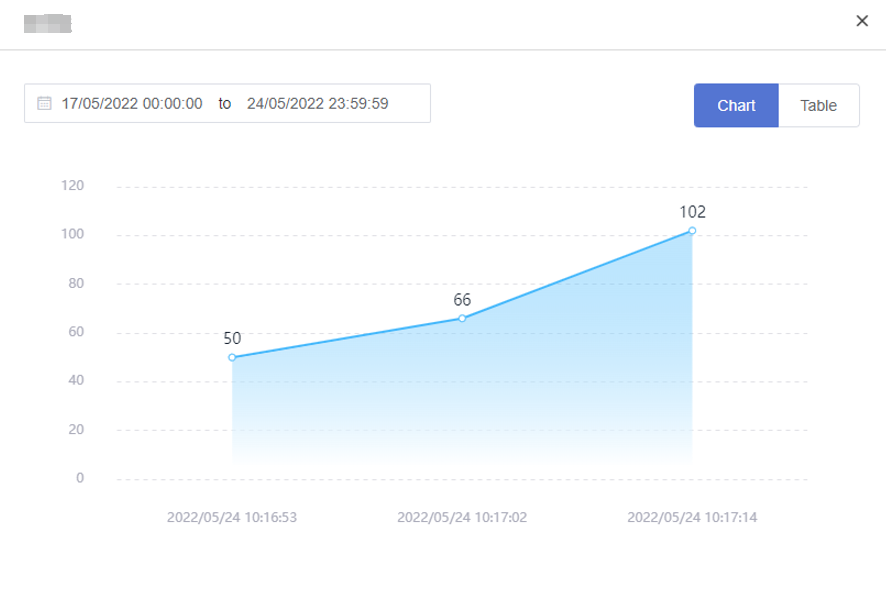886x607 pixels.
Task: Click the 'to' separator in date range
Action: point(225,103)
